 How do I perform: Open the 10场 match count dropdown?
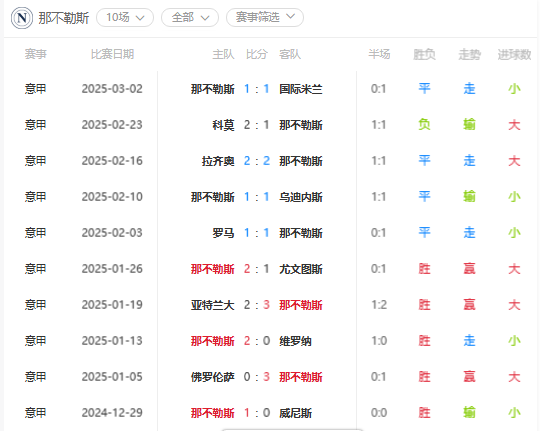pos(125,17)
